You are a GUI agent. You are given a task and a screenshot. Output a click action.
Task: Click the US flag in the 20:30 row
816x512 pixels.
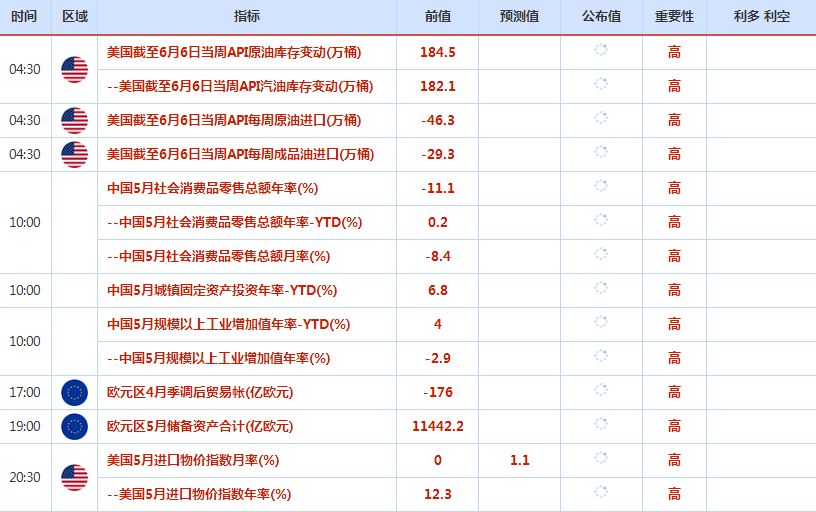pyautogui.click(x=74, y=478)
